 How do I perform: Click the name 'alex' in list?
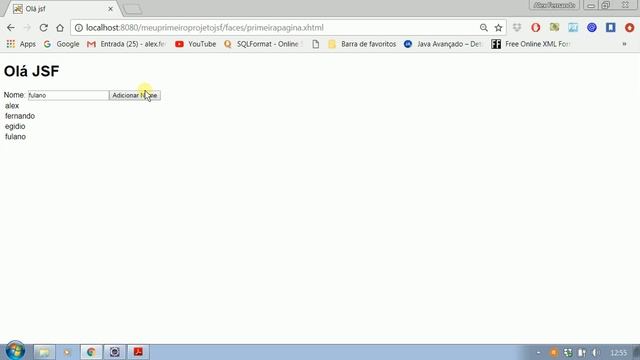tap(12, 106)
